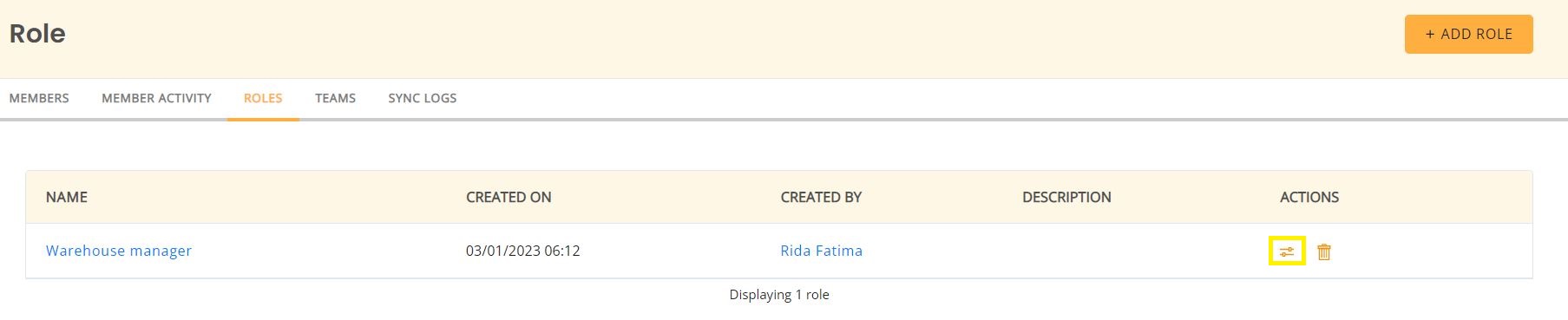Go to the TEAMS tab
The image size is (1568, 320).
[335, 98]
